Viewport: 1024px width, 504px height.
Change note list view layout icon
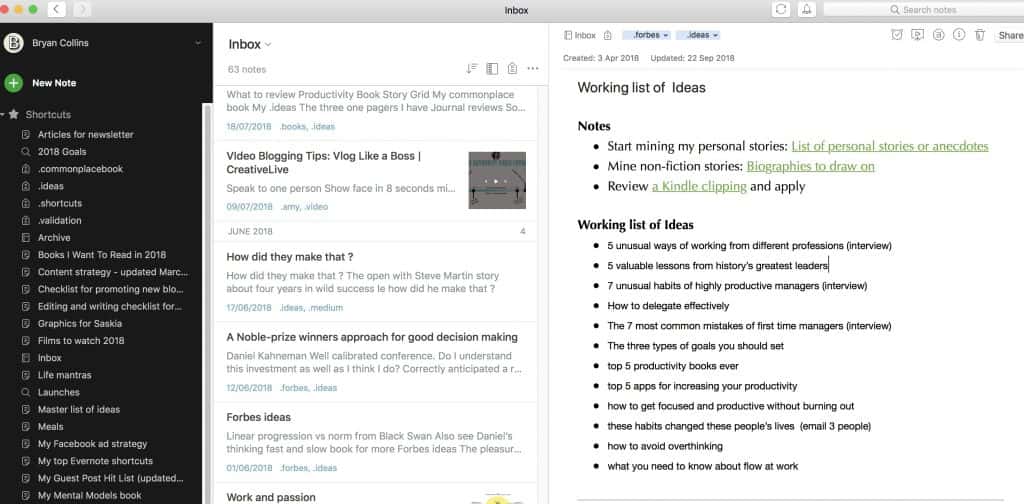tap(492, 69)
